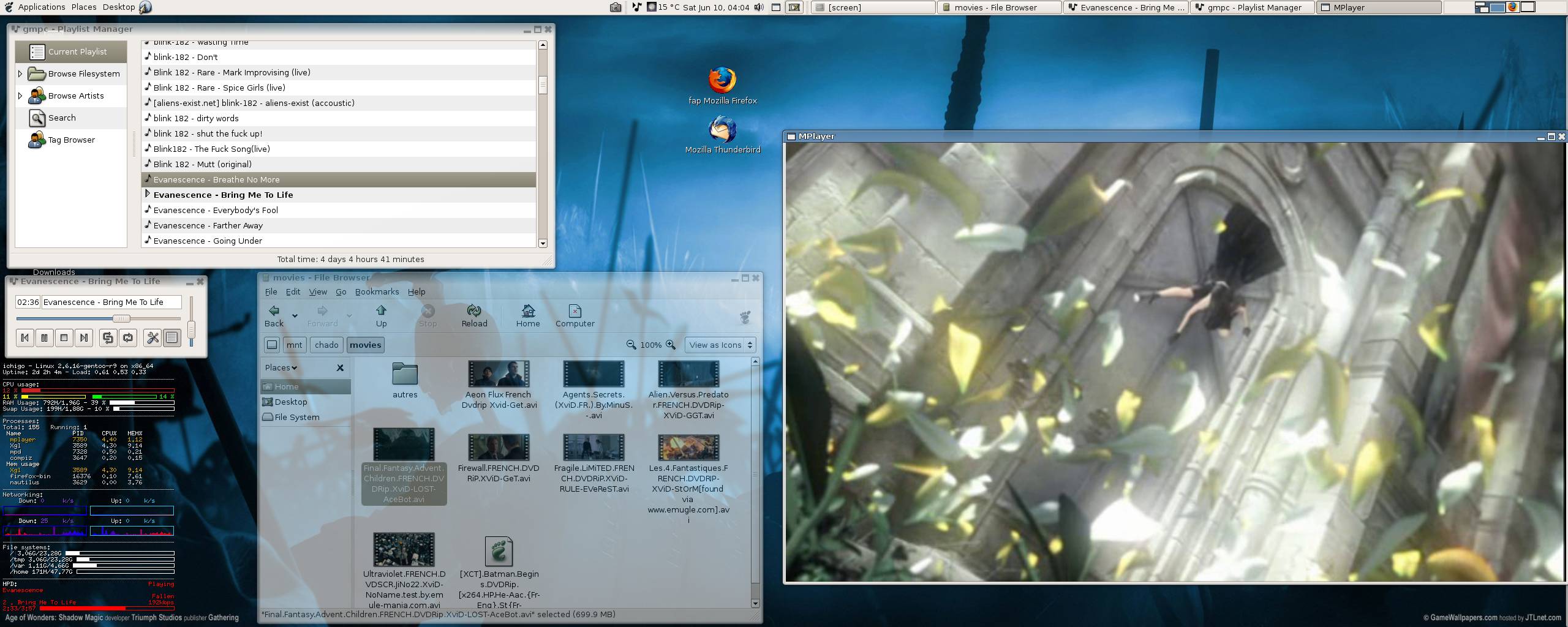Screen dimensions: 1568x627
Task: Open the Back history dropdown arrow
Action: pos(295,316)
